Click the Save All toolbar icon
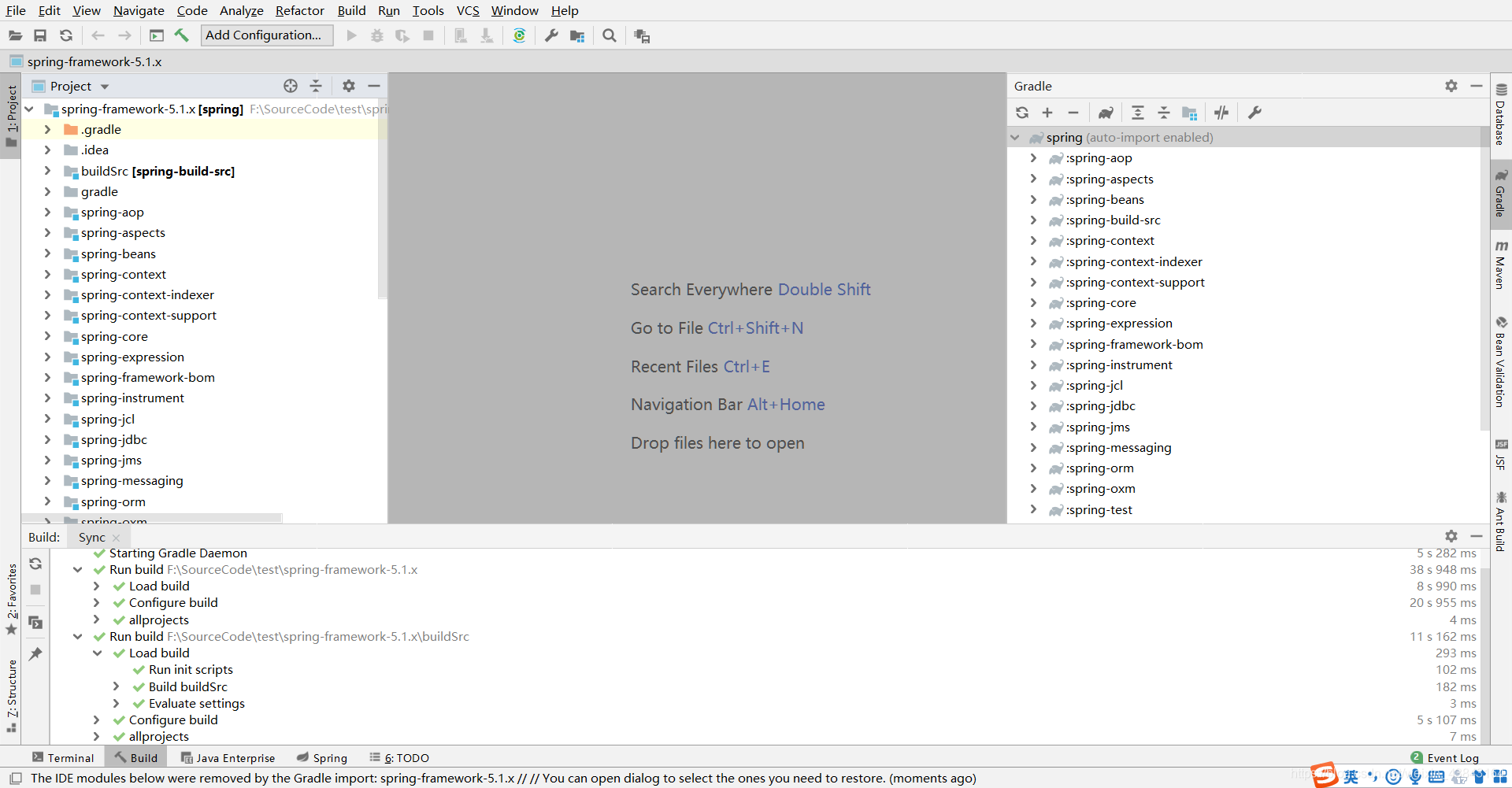 click(40, 35)
